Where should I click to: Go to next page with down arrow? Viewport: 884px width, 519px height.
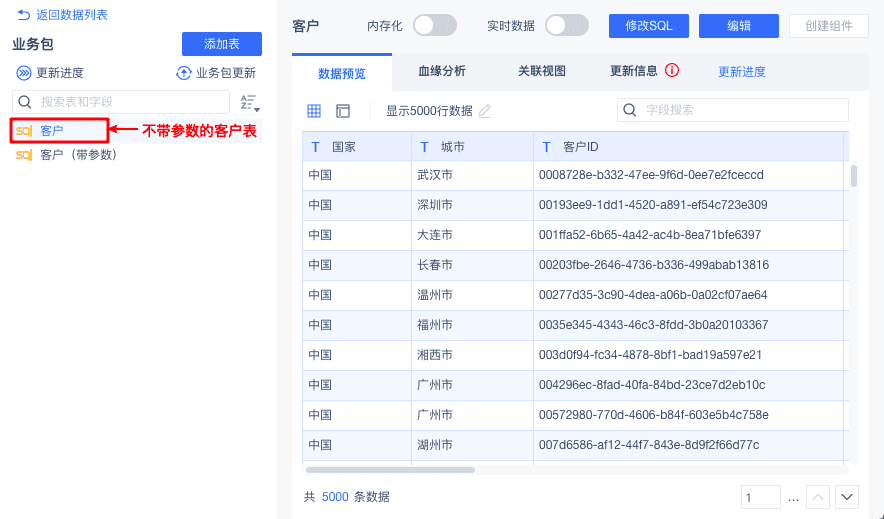coord(847,497)
